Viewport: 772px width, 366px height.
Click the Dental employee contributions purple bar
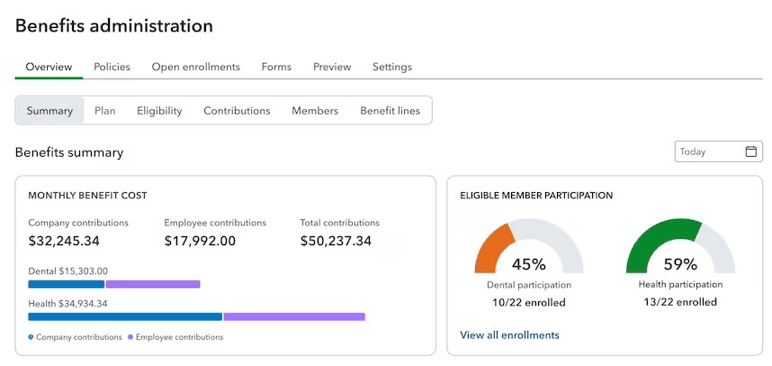(153, 284)
